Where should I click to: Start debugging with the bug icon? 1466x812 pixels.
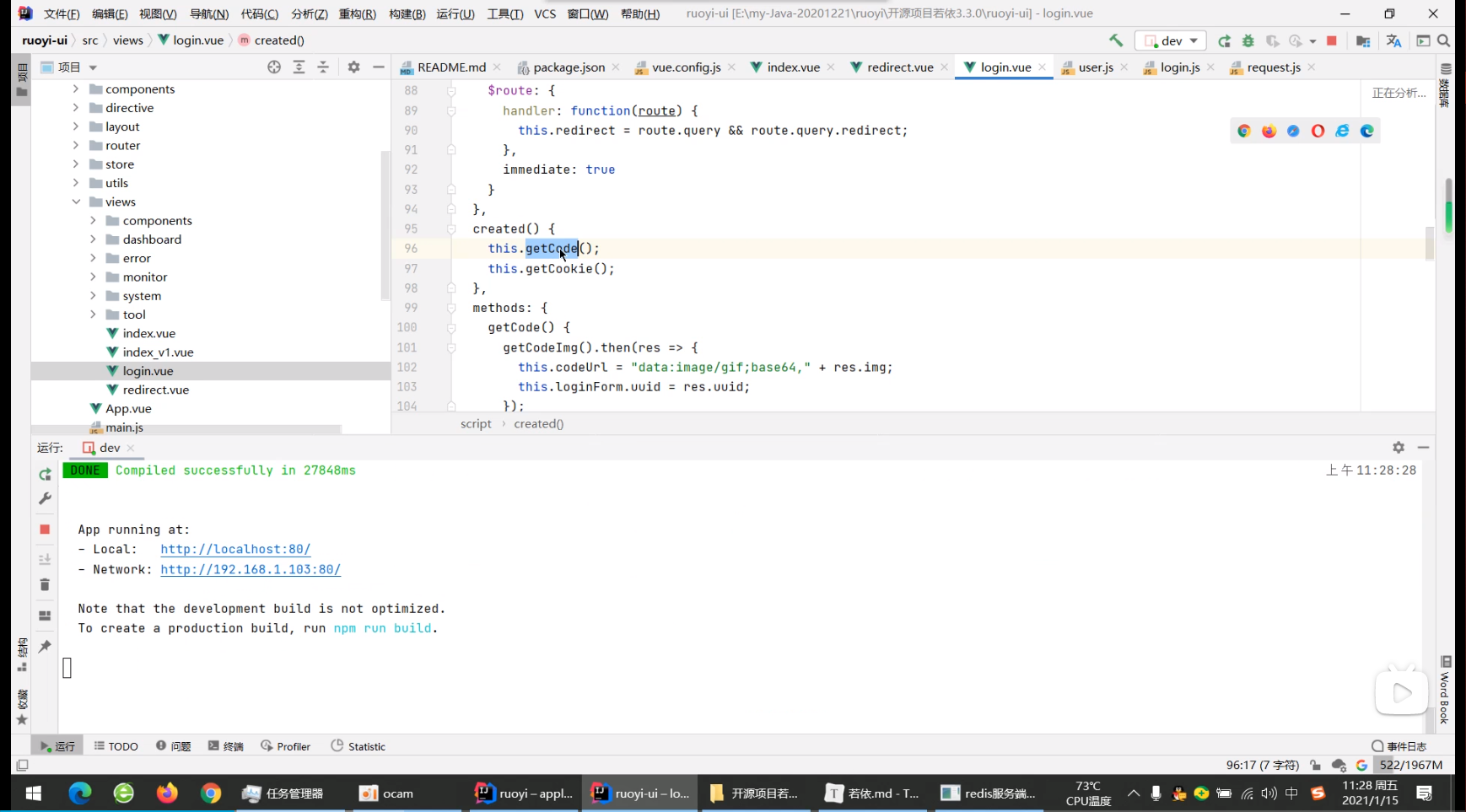point(1248,40)
